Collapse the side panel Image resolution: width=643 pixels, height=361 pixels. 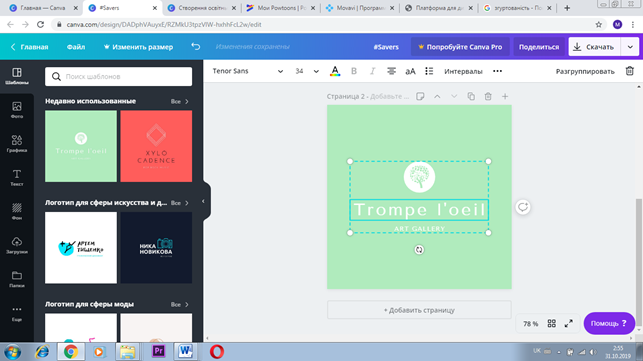point(203,201)
